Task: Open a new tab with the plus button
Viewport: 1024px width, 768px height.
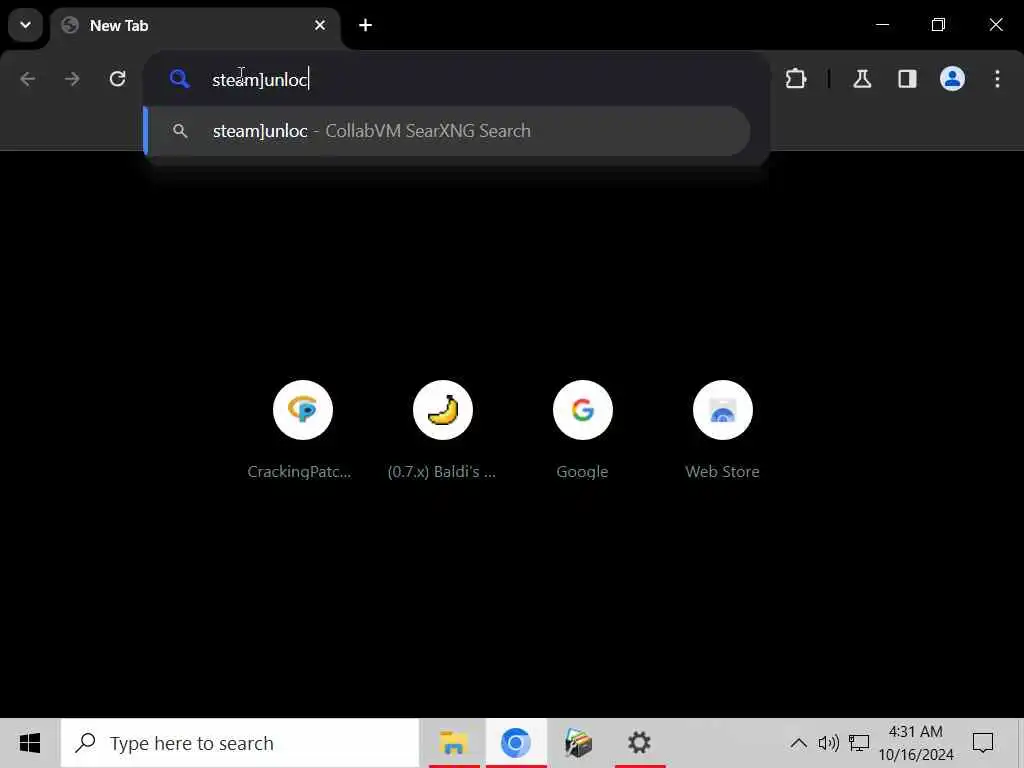Action: 366,25
